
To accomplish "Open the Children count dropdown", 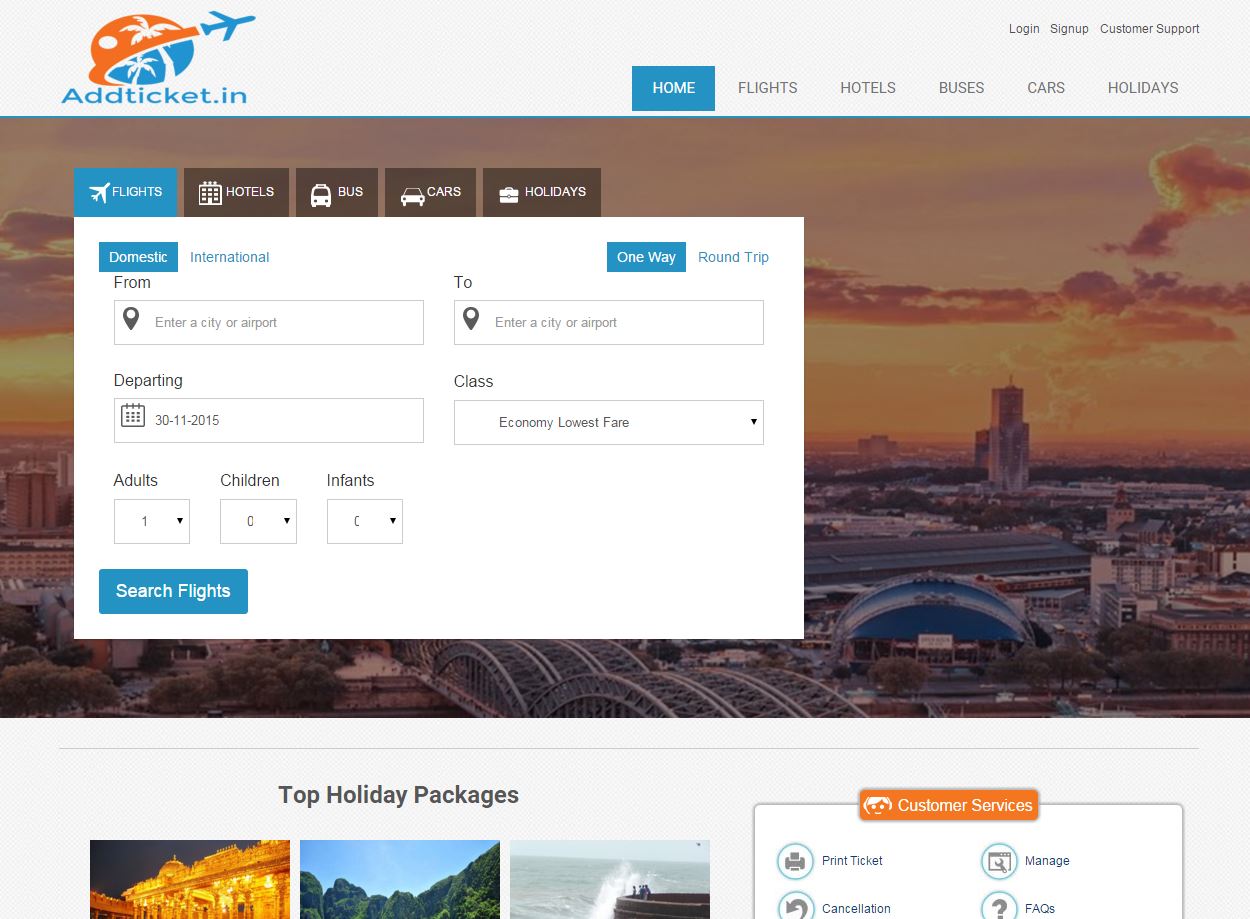I will 258,521.
